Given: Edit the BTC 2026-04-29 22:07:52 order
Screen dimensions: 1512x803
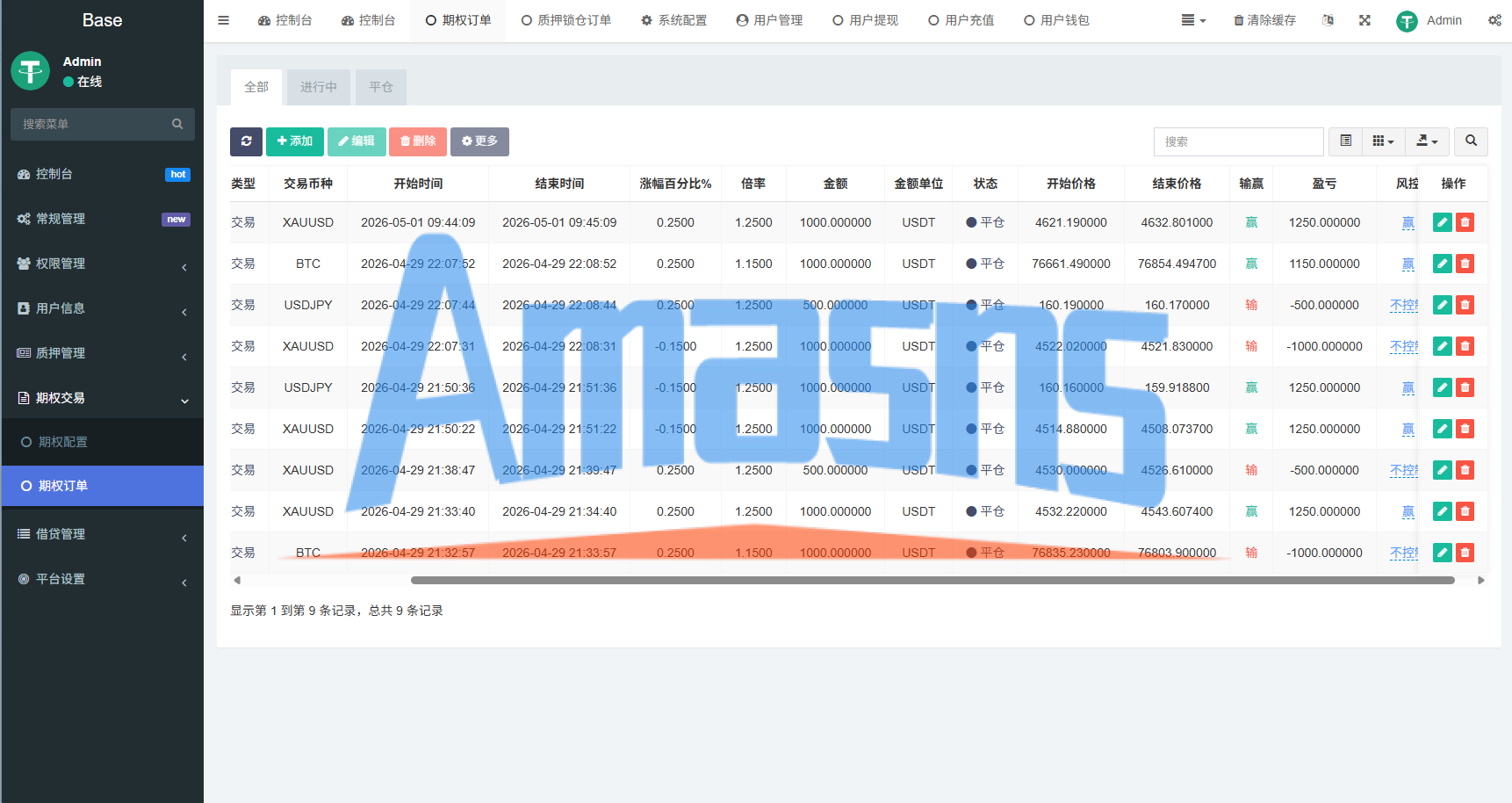Looking at the screenshot, I should click(1442, 264).
